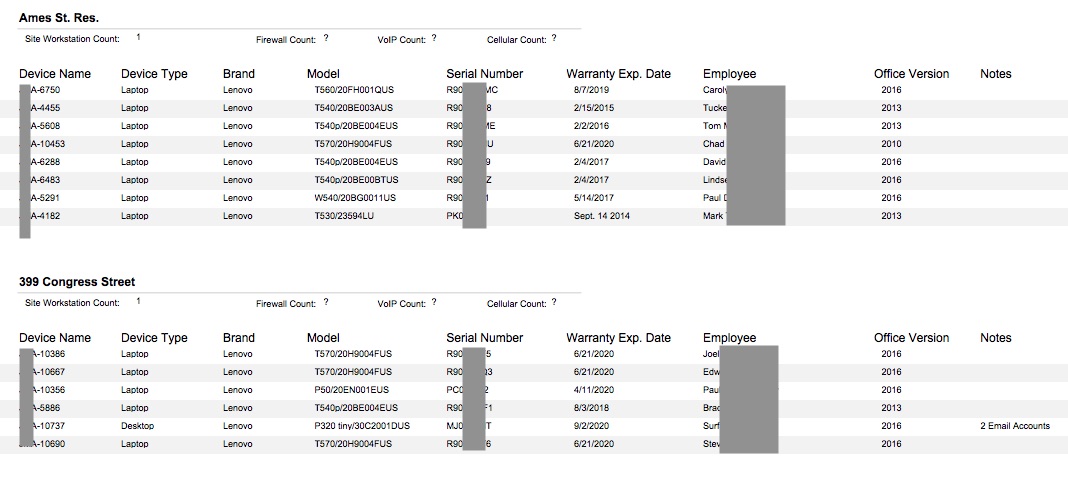Click the warranty date 8/7/2019
The height and width of the screenshot is (486, 1068).
[x=591, y=90]
